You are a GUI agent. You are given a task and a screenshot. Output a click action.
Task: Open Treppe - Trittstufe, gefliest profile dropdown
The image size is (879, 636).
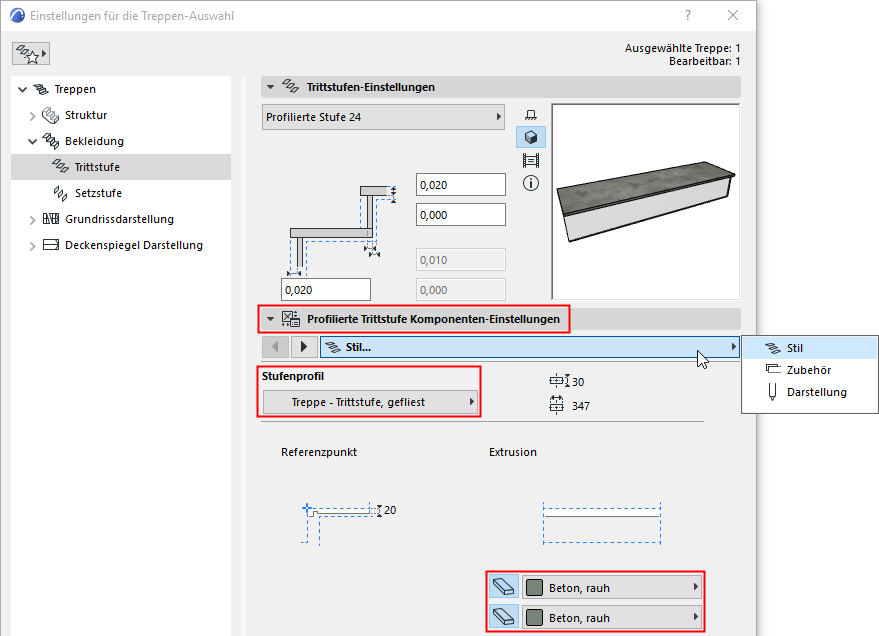tap(370, 402)
